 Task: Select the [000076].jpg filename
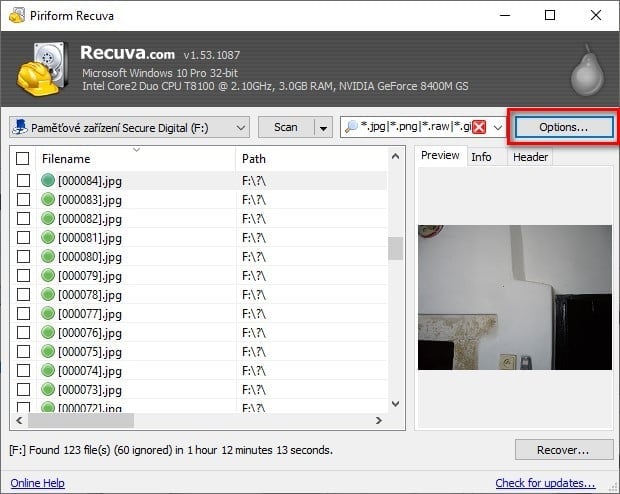(x=90, y=333)
